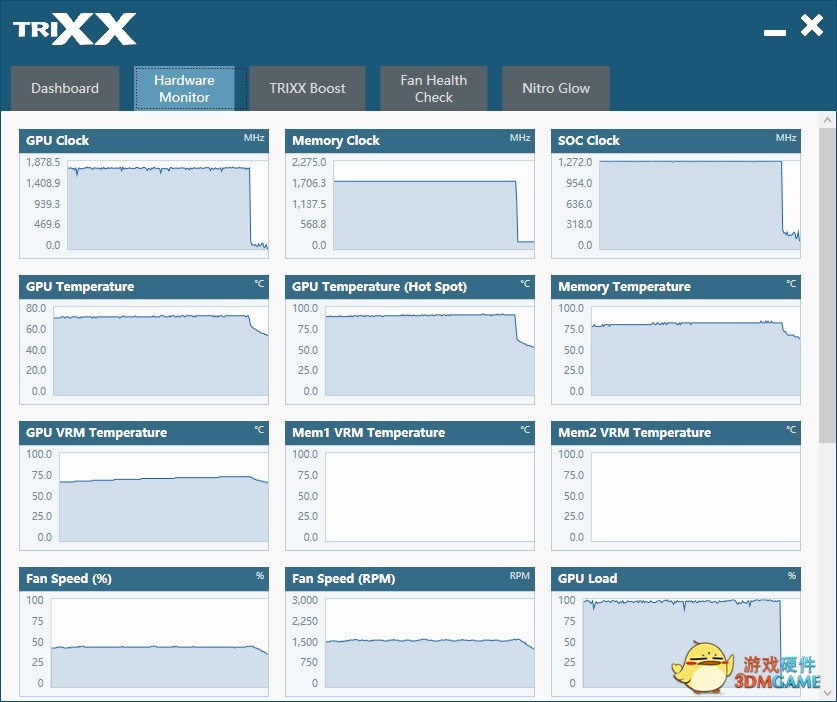Click the 1,408.9 value on GPU Clock axis
Viewport: 837px width, 702px height.
click(43, 183)
